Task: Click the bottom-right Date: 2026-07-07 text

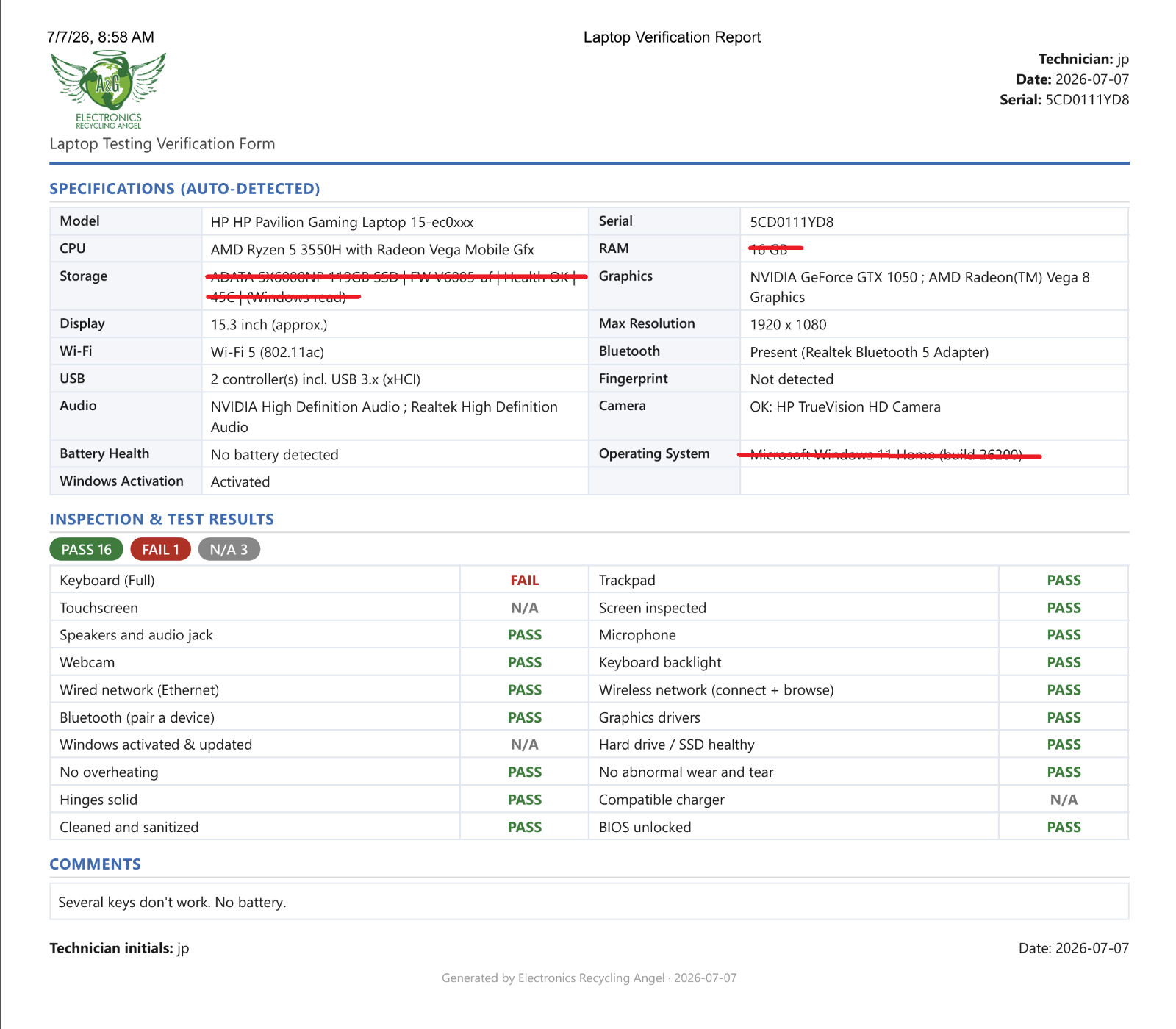Action: click(x=1073, y=948)
